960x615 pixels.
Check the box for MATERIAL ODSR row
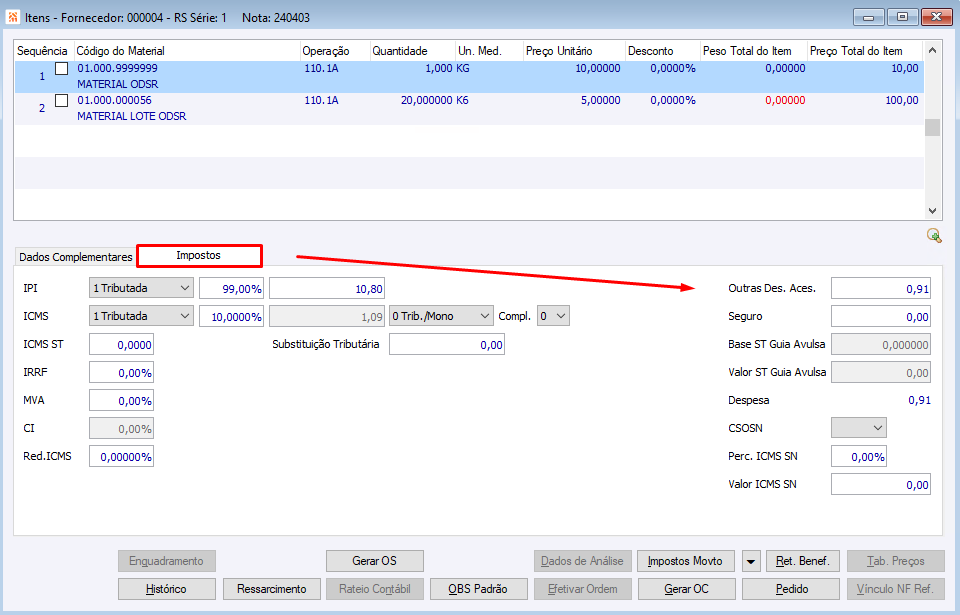click(61, 69)
